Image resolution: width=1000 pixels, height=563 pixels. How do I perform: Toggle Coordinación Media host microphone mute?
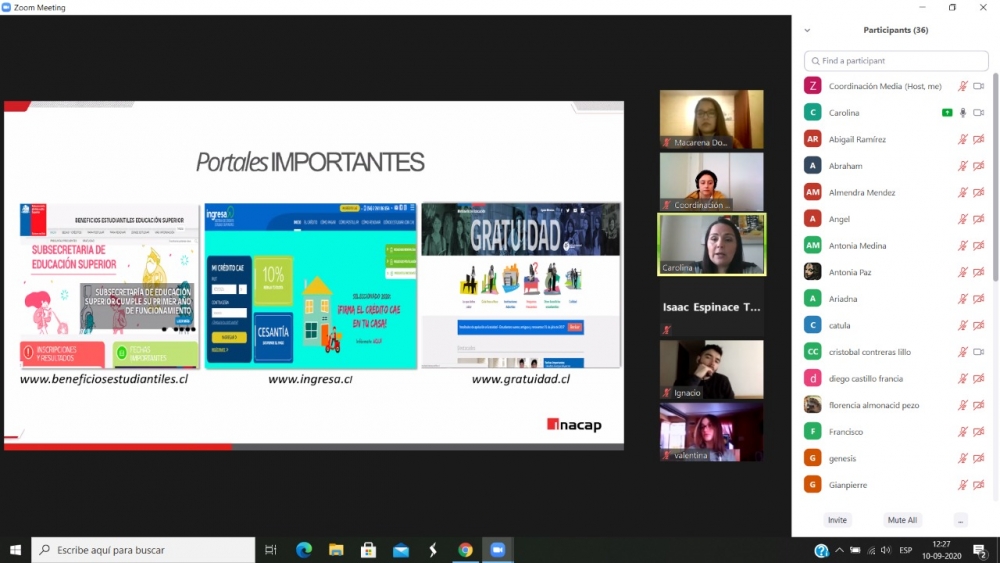pos(963,86)
